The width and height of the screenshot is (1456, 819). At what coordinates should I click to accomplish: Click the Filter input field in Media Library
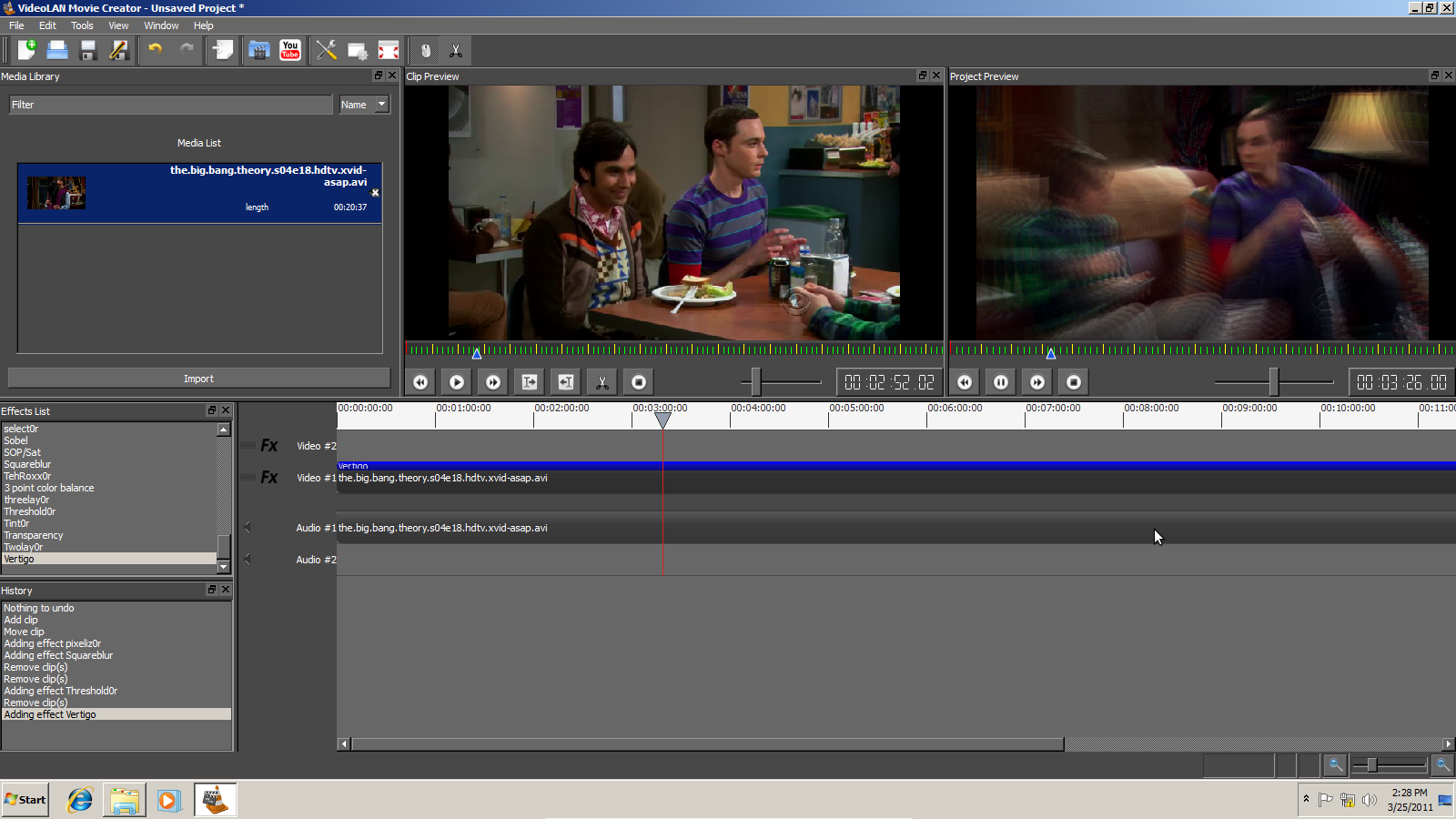click(x=171, y=105)
